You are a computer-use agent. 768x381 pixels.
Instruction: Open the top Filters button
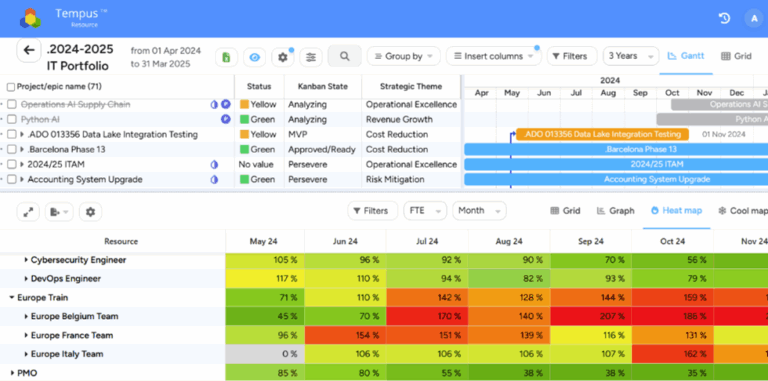click(x=572, y=56)
